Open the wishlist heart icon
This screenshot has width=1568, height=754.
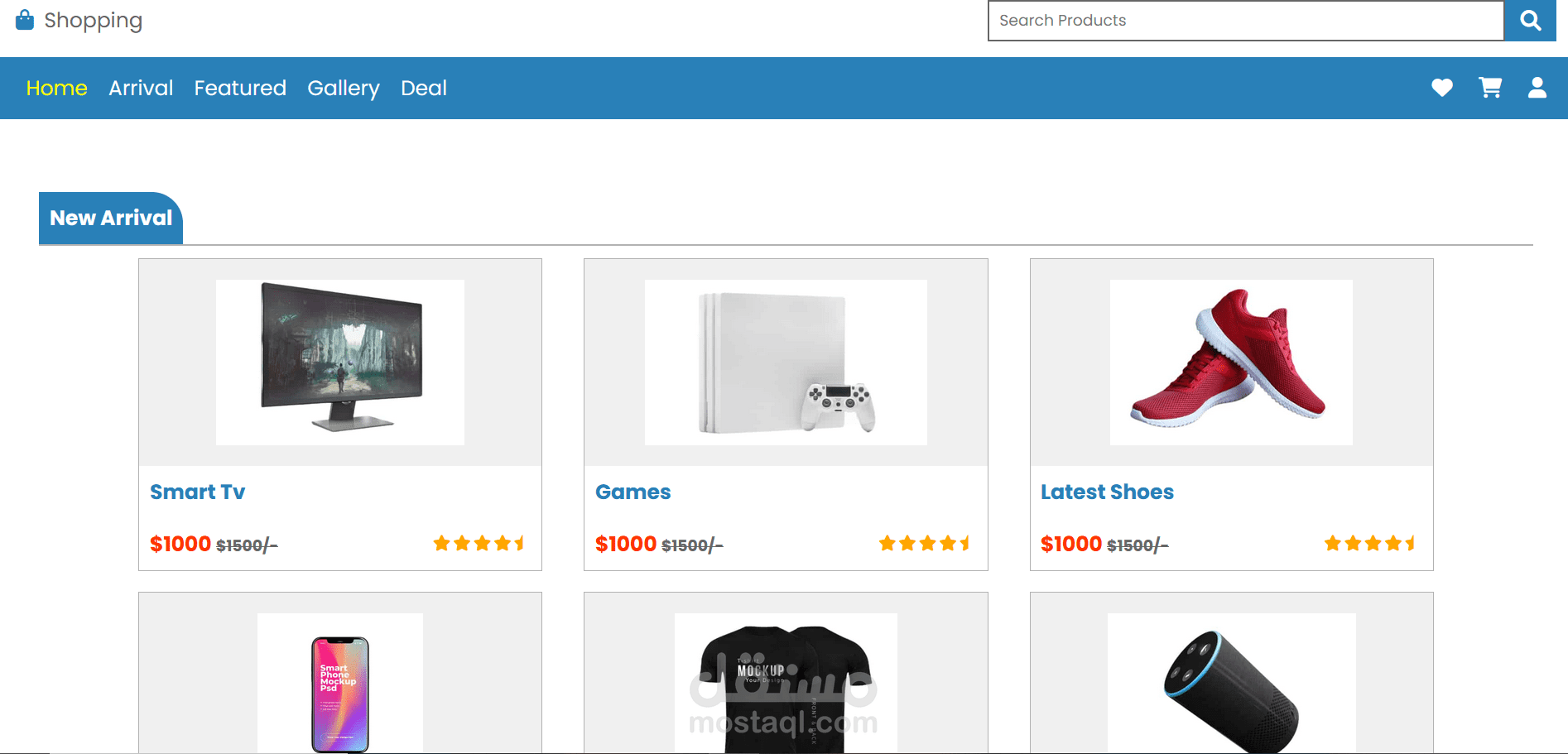[x=1441, y=88]
